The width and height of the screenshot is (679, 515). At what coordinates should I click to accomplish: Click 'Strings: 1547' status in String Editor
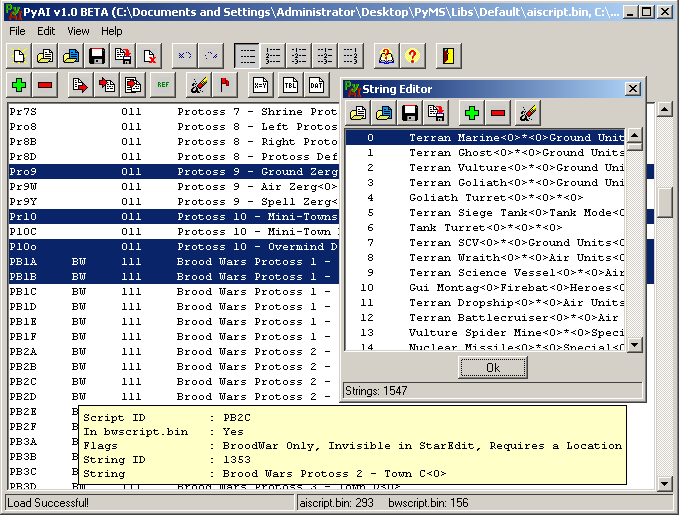[376, 391]
